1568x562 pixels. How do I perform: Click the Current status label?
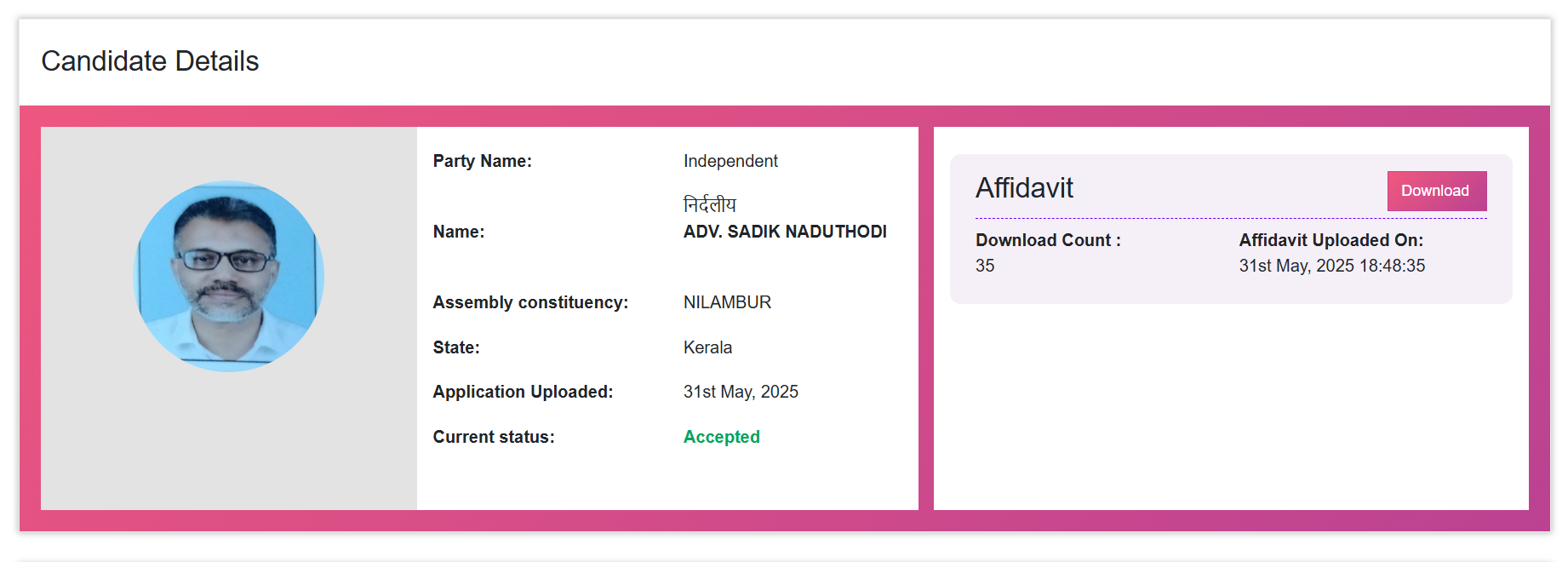(x=494, y=437)
